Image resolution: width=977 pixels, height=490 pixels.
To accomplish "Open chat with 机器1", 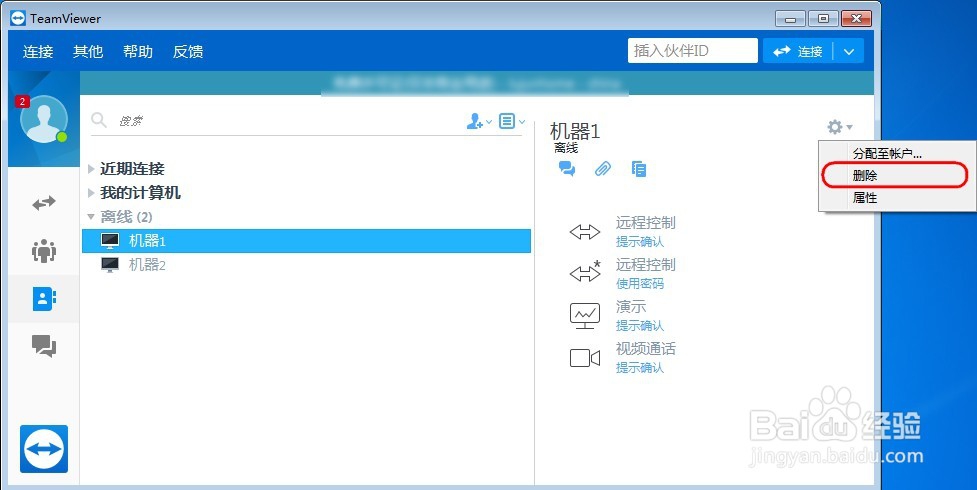I will pos(567,168).
